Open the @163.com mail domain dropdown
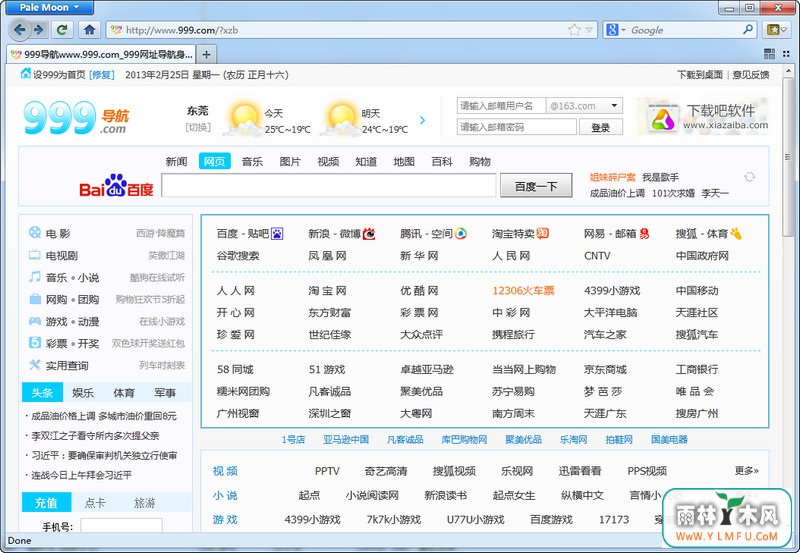 [x=584, y=106]
